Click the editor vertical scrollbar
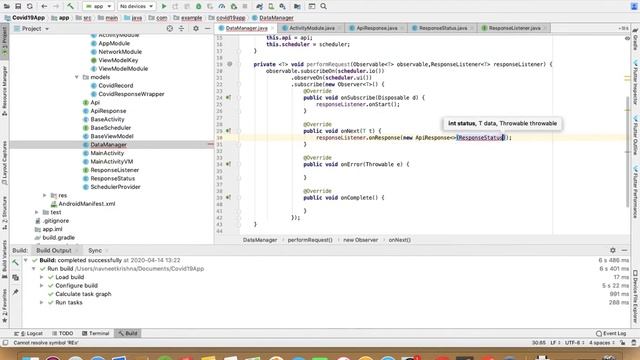 tap(628, 151)
